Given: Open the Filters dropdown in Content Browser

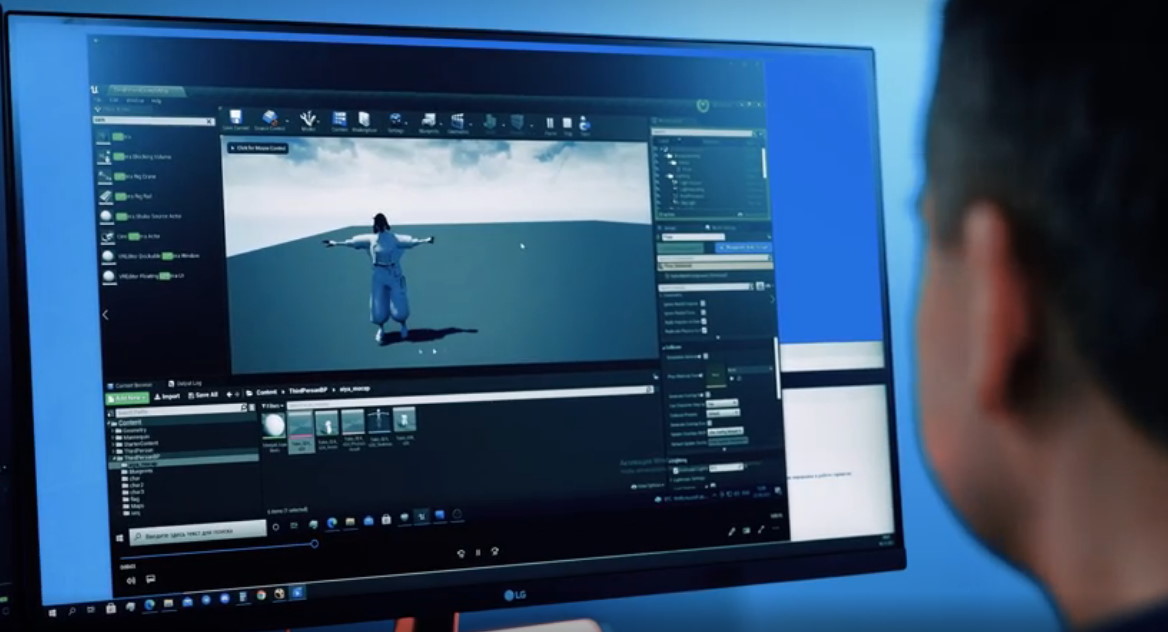Looking at the screenshot, I should [273, 406].
